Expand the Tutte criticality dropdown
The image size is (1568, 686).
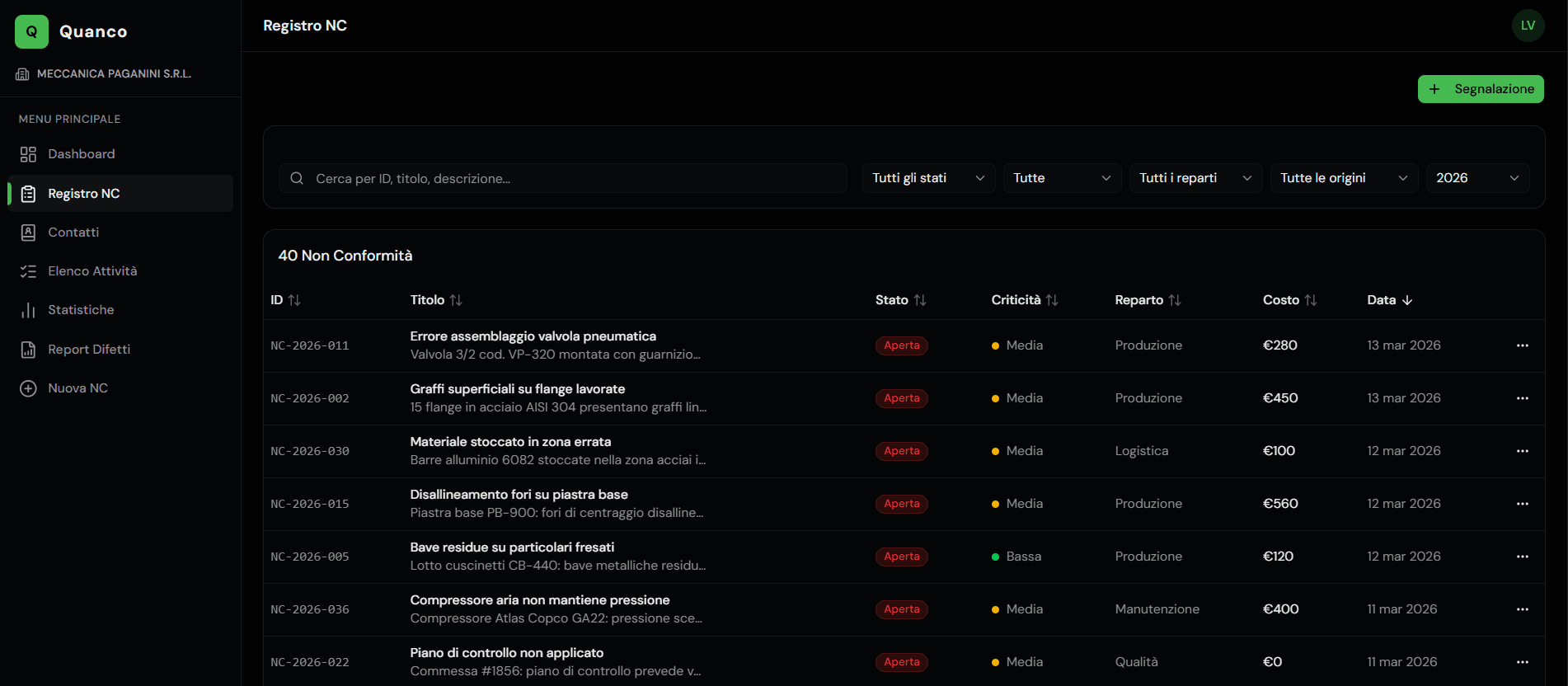(x=1062, y=178)
